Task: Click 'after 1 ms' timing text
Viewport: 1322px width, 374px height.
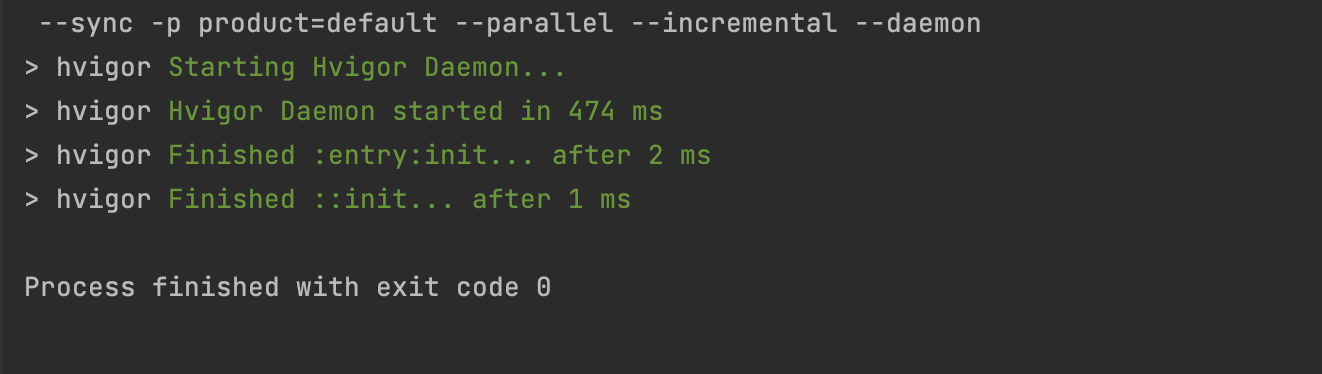Action: pyautogui.click(x=551, y=199)
